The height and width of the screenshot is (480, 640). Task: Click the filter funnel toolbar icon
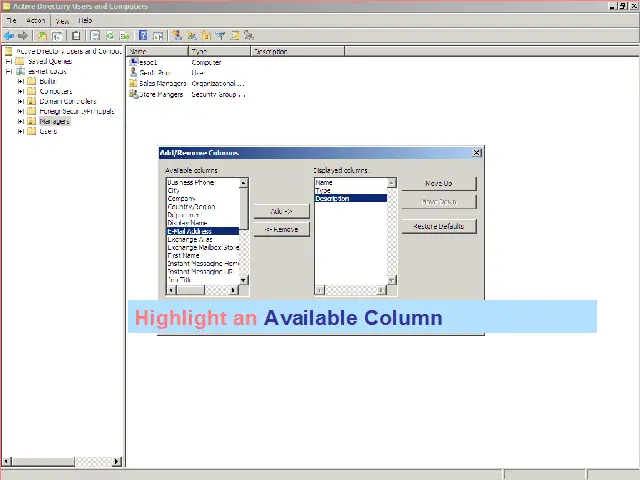pos(220,36)
